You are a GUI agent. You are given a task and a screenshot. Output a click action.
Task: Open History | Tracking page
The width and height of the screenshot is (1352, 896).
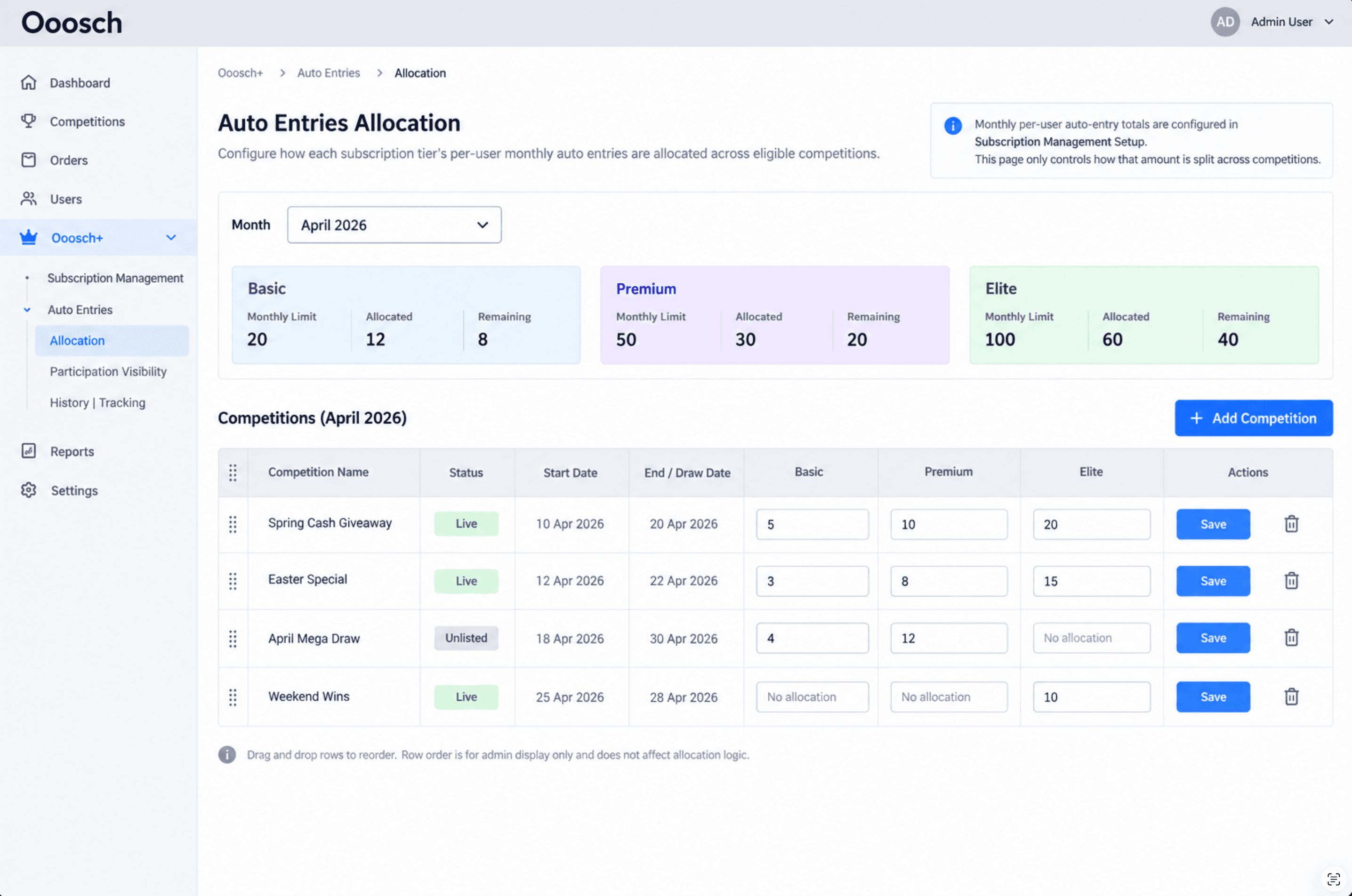point(98,403)
